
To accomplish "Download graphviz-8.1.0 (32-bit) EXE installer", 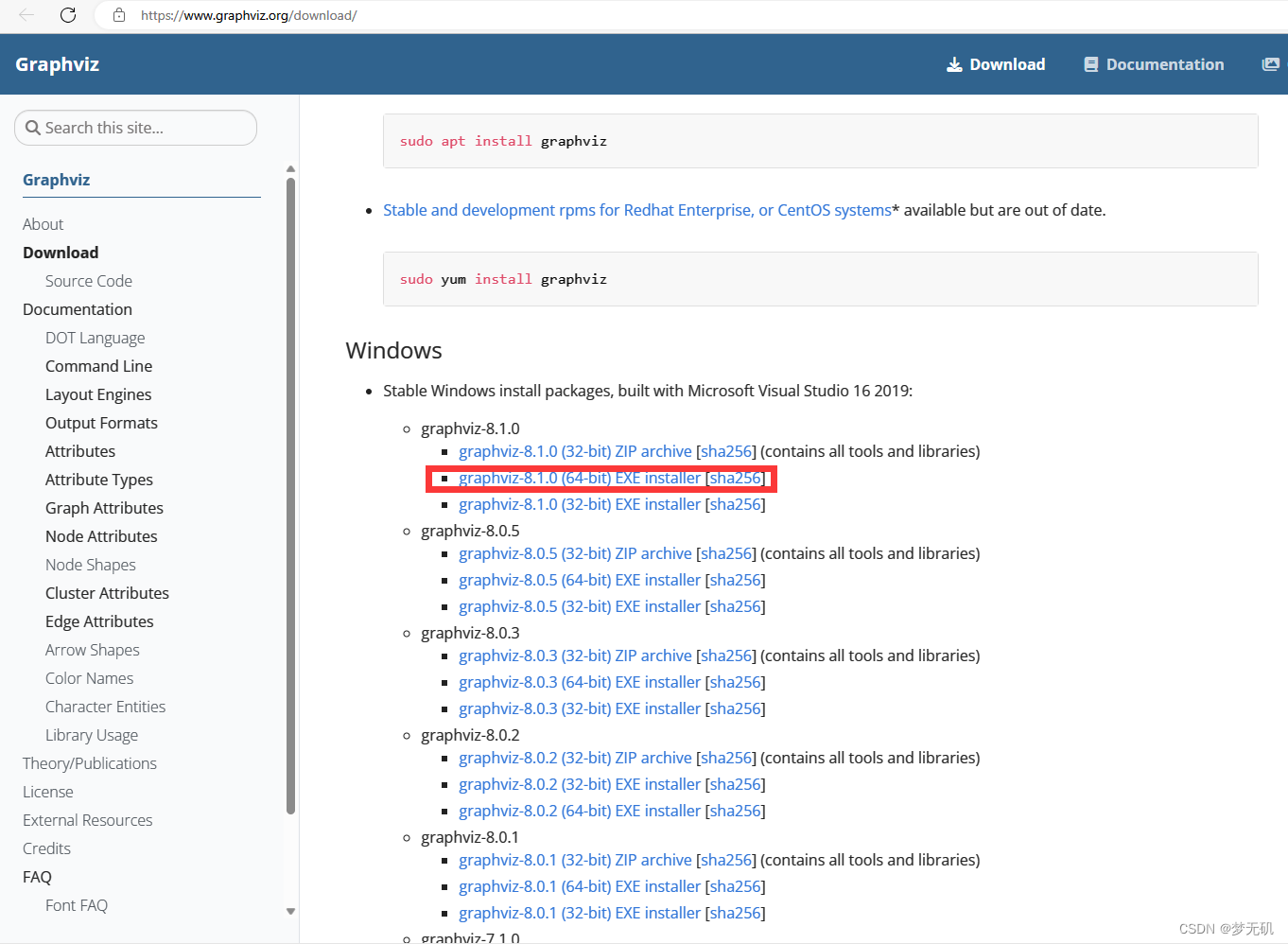I will (580, 504).
